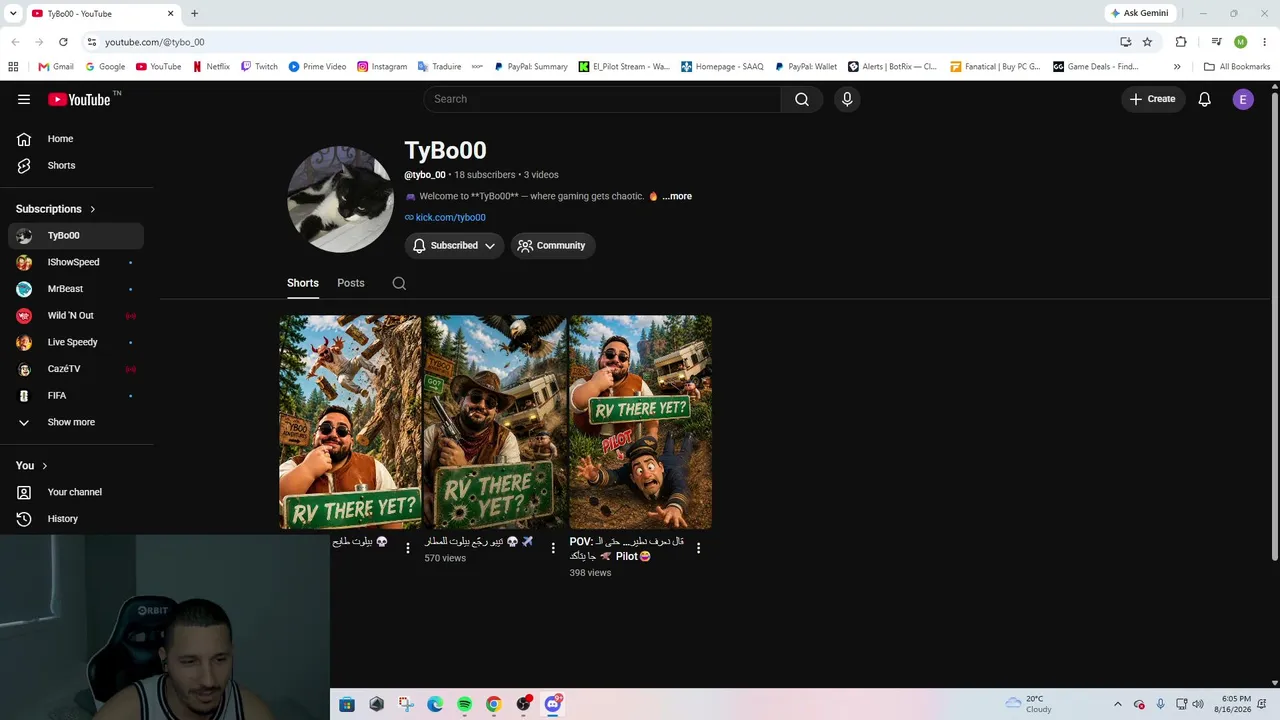Select TyBo00 in subscriptions list
The image size is (1280, 720).
coord(76,236)
